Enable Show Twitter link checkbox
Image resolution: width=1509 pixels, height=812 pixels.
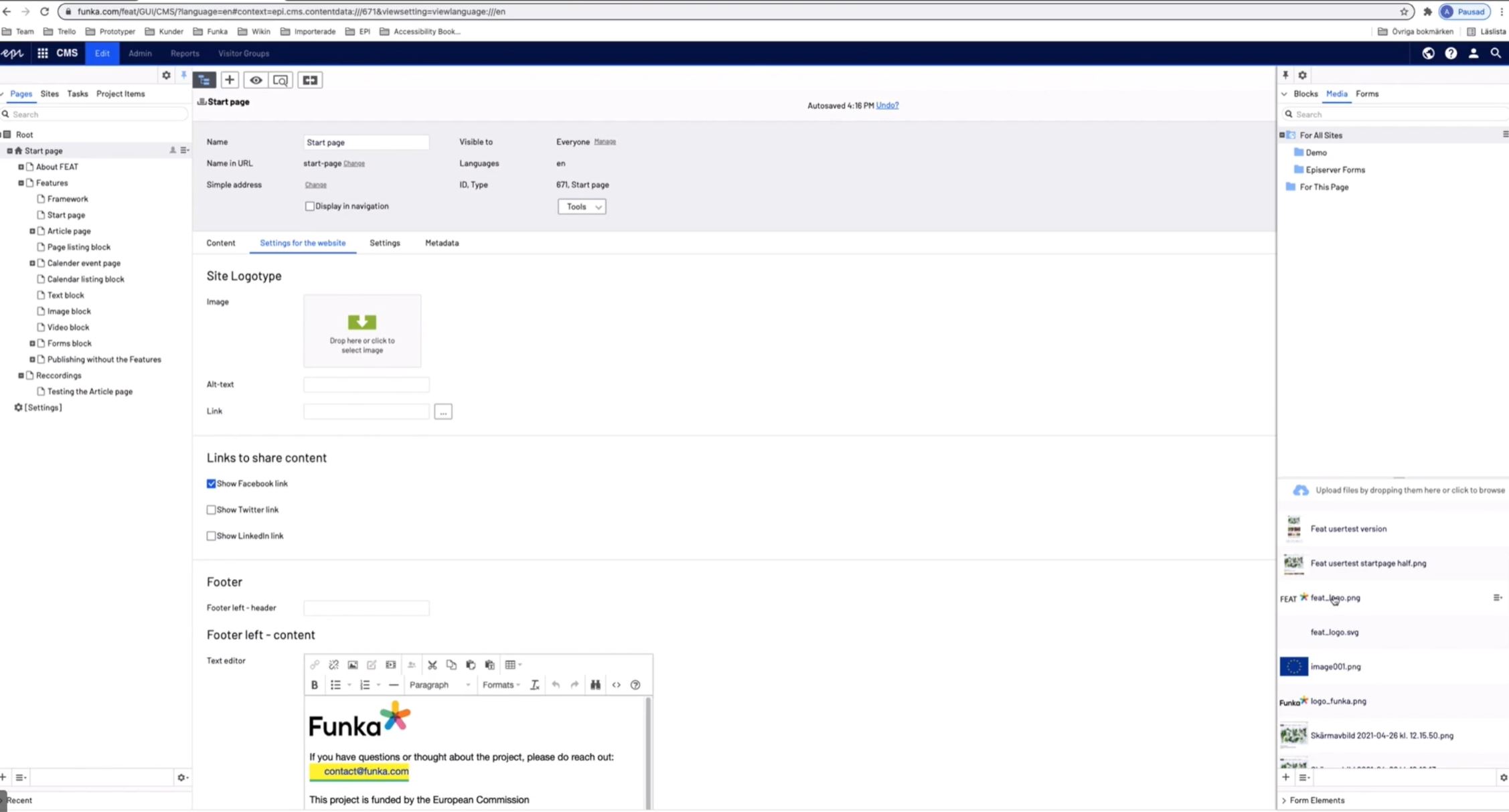[x=211, y=509]
